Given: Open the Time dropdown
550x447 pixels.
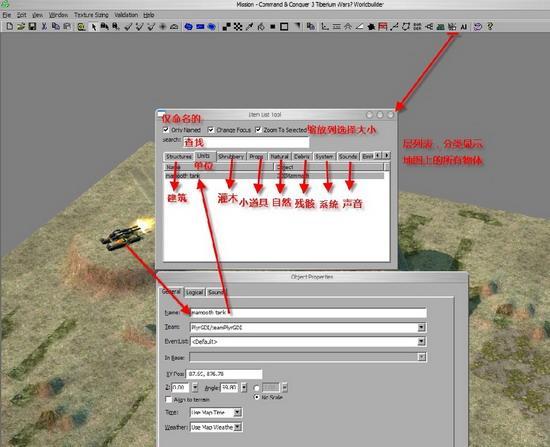Looking at the screenshot, I should [237, 412].
